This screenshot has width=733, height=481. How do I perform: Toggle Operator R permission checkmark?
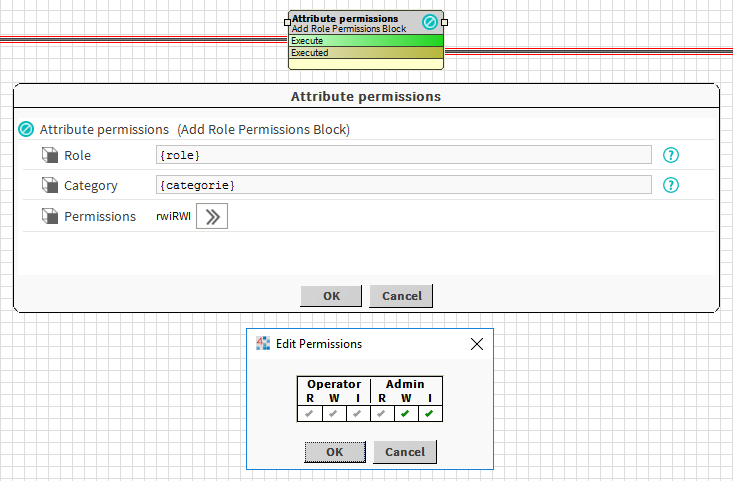(x=309, y=413)
